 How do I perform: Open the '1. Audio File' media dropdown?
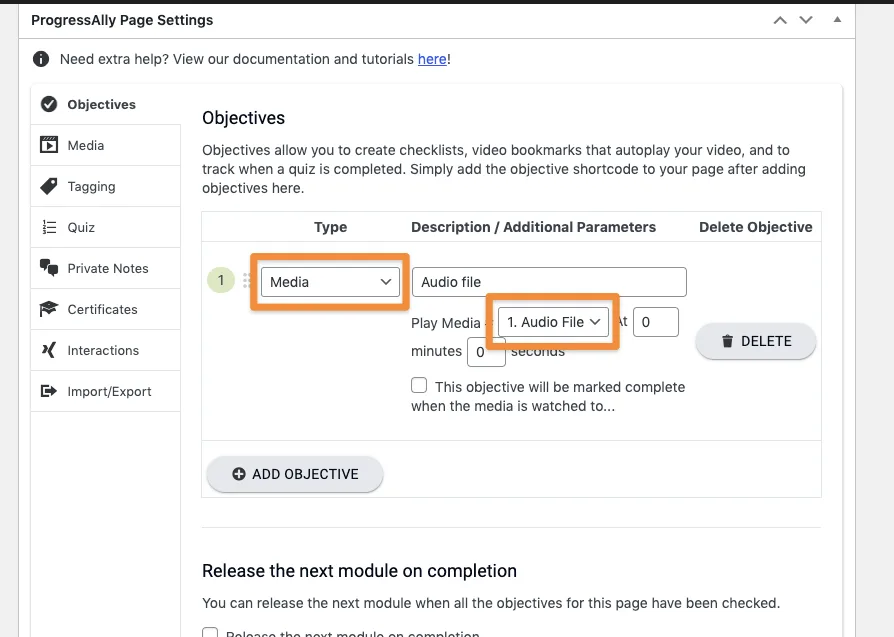pyautogui.click(x=553, y=322)
